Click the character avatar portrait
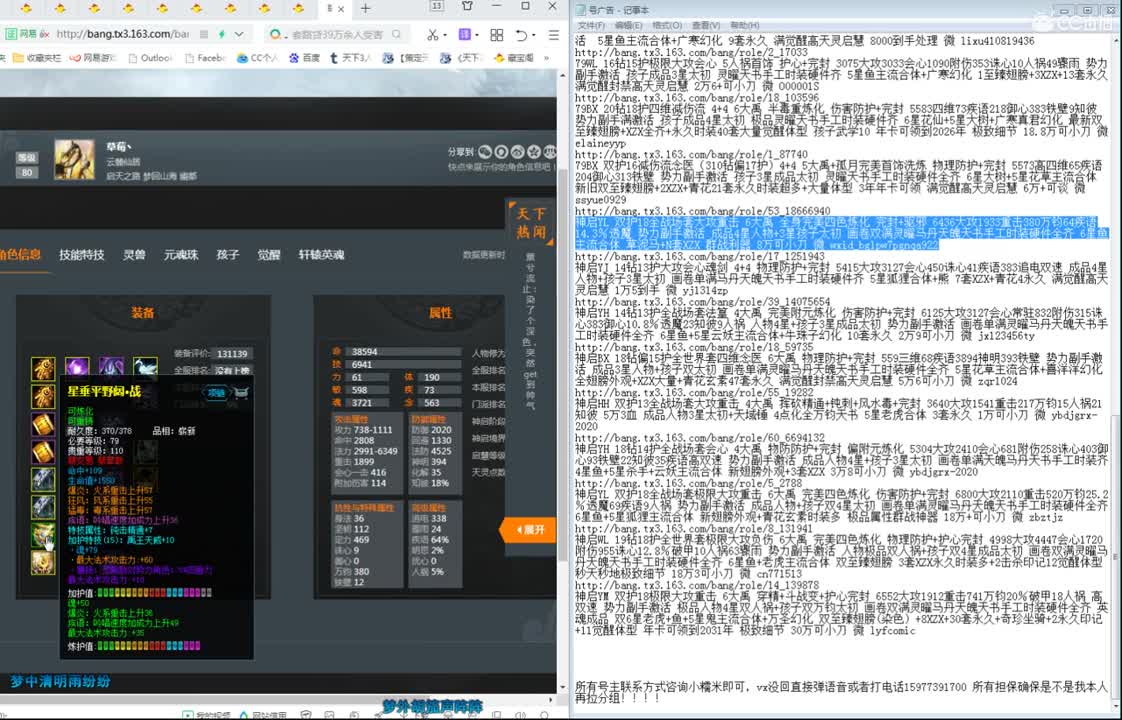The image size is (1122, 720). coord(74,159)
